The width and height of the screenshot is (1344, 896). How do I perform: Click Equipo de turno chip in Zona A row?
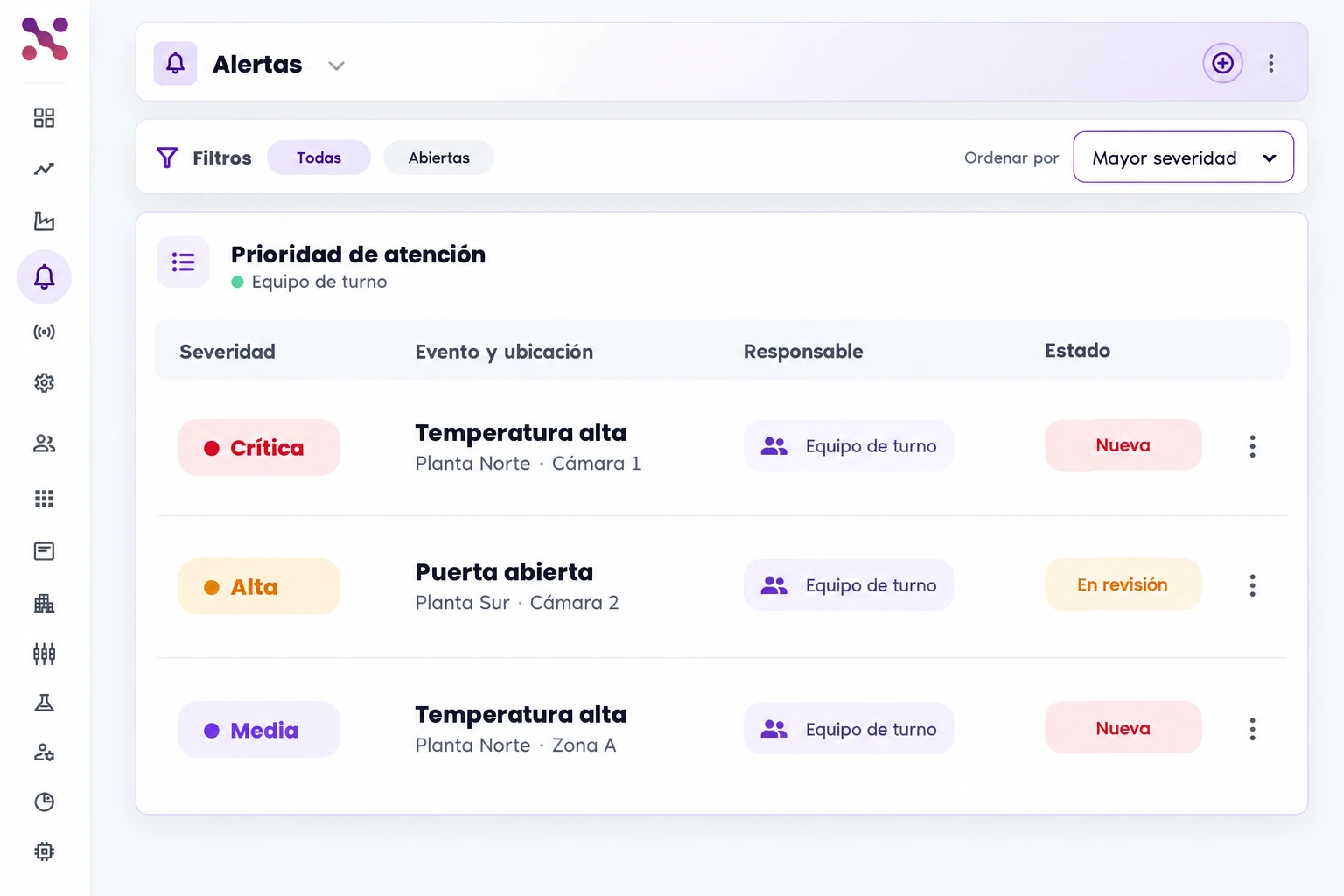(849, 729)
